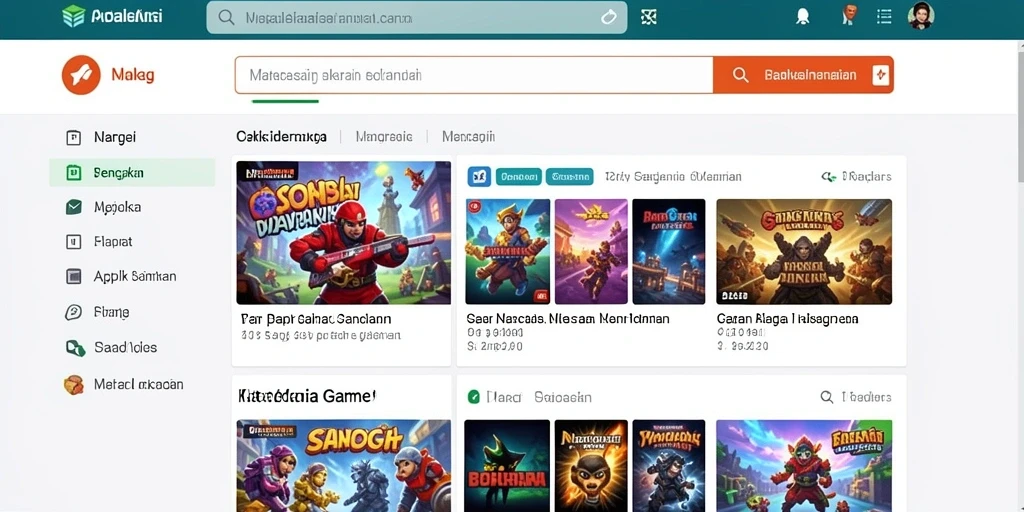Open the Sengakan sidebar item
This screenshot has height=512, width=1024.
click(132, 172)
